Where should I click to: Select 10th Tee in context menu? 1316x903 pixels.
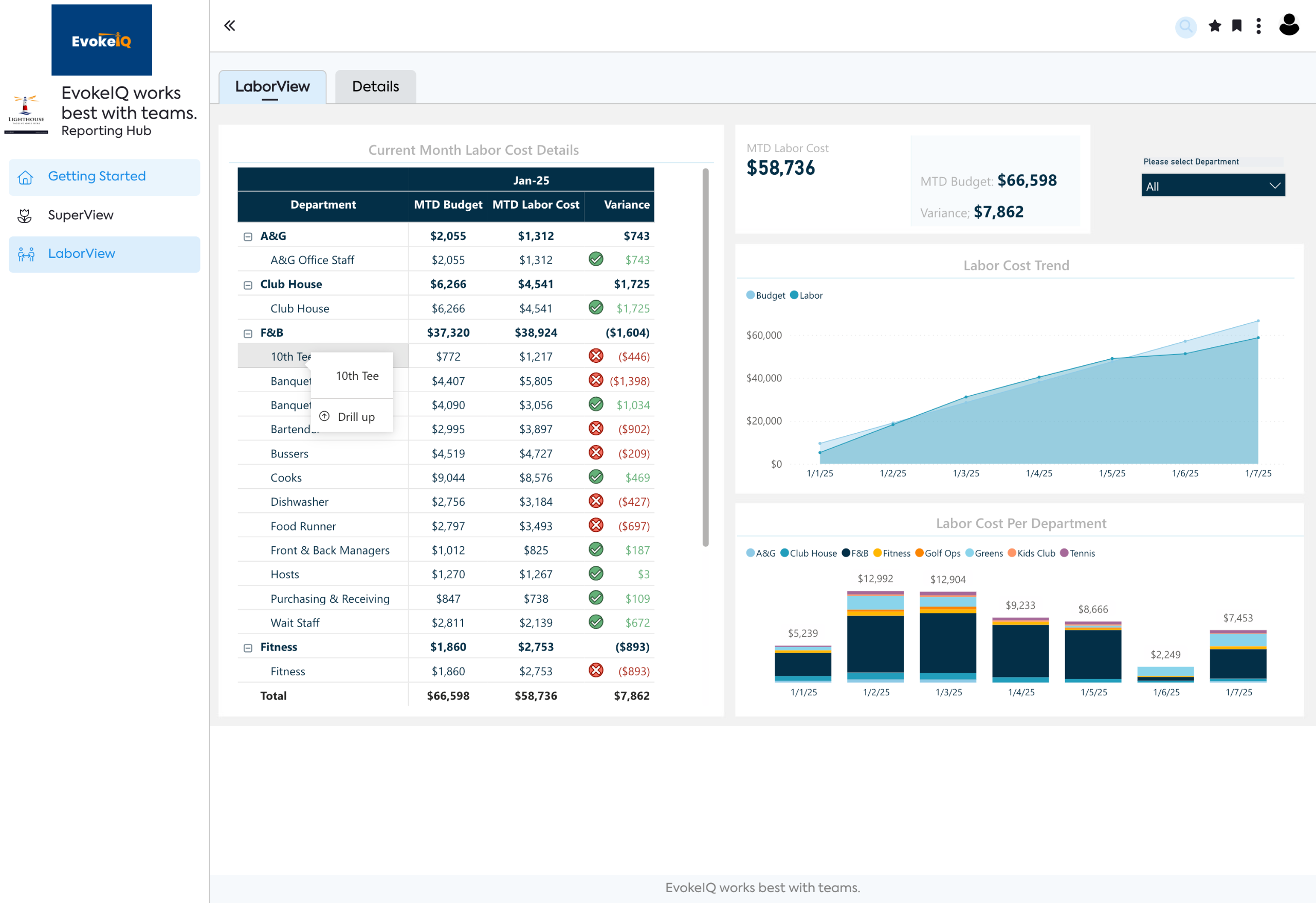click(x=357, y=376)
